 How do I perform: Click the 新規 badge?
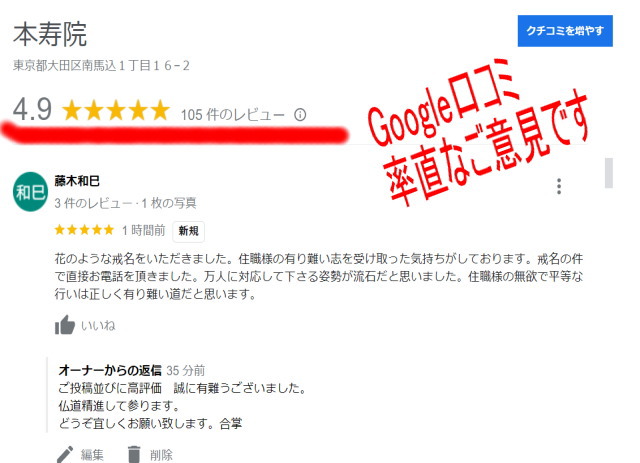(189, 231)
